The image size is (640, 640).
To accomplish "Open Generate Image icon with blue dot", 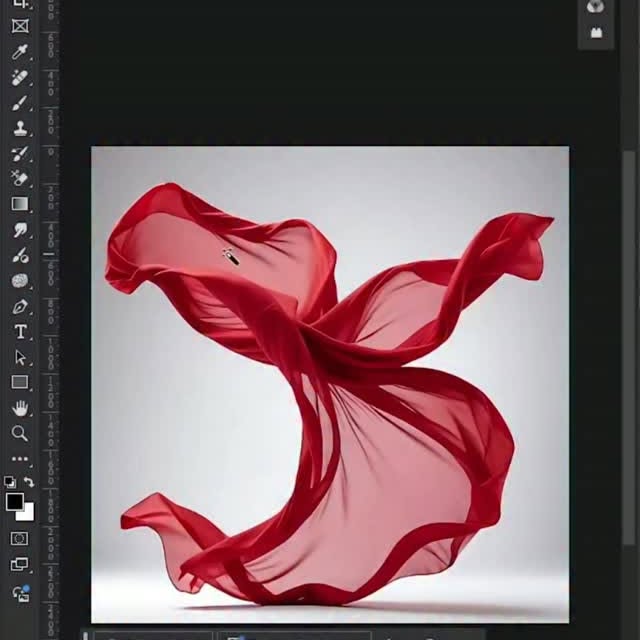I will tap(21, 593).
